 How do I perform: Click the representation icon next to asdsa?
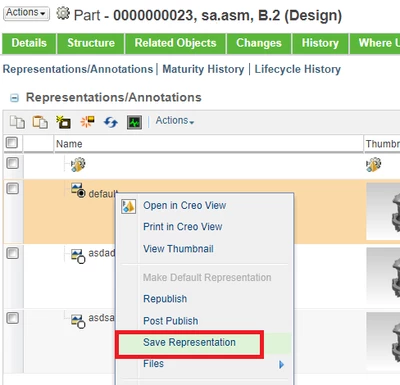78,321
